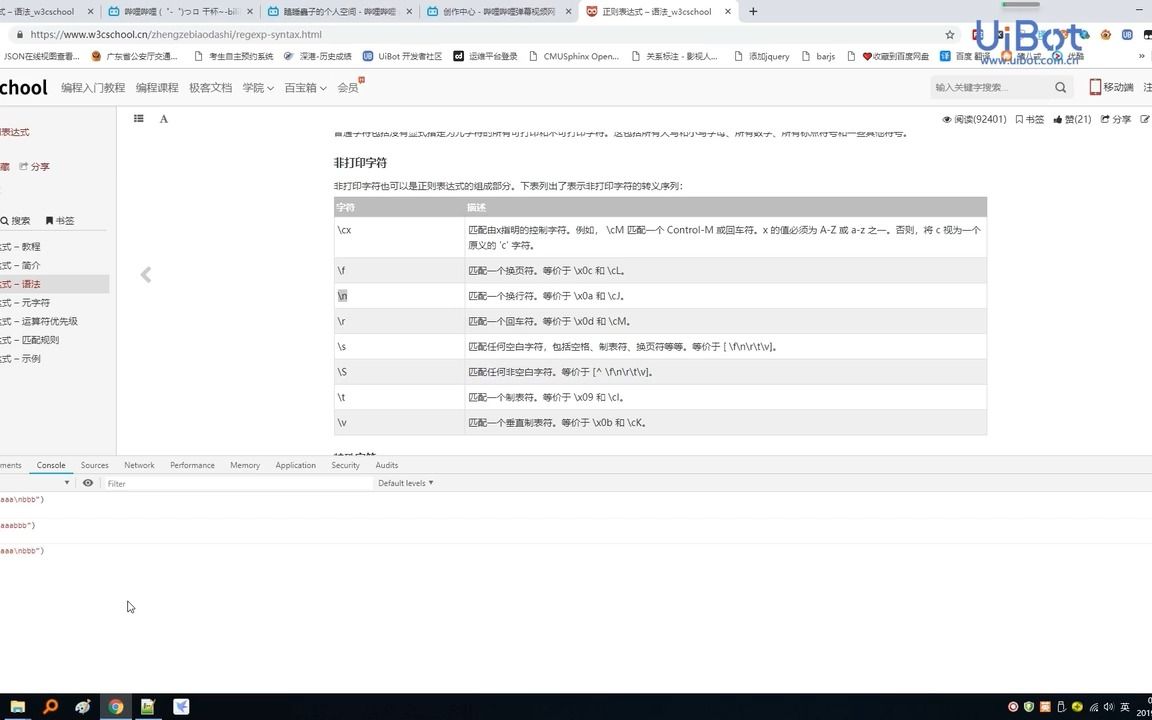This screenshot has width=1152, height=720.
Task: Select the 移动端 mobile phone icon
Action: pos(1096,87)
